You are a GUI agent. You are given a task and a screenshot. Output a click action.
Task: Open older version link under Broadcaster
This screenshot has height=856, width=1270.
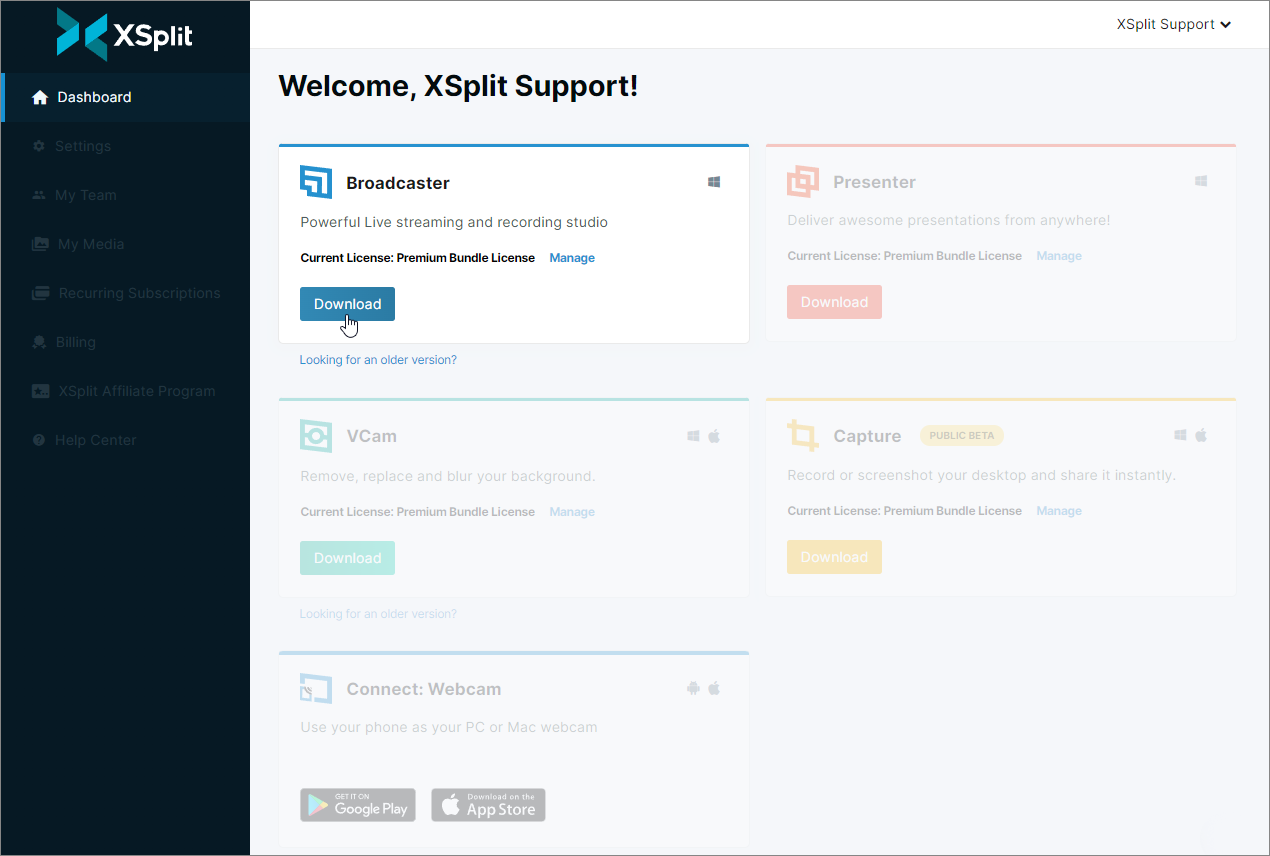pyautogui.click(x=378, y=360)
